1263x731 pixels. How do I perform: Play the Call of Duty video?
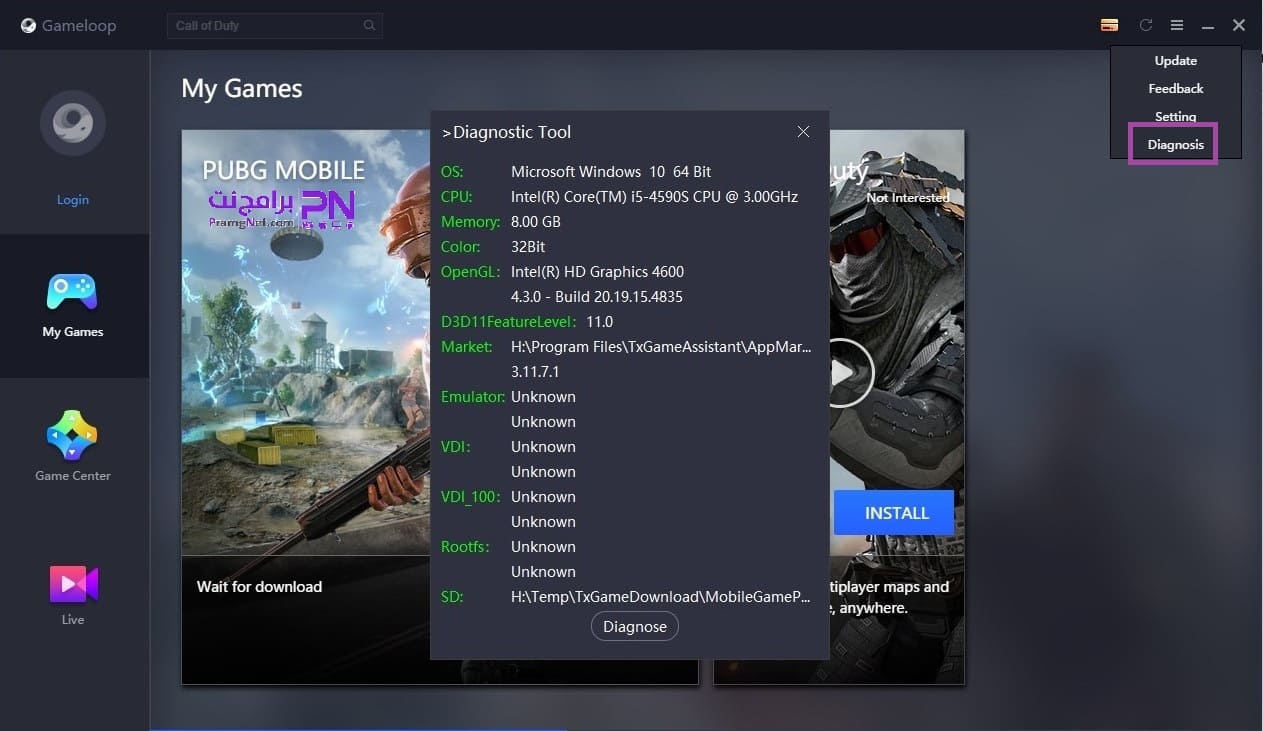(843, 373)
